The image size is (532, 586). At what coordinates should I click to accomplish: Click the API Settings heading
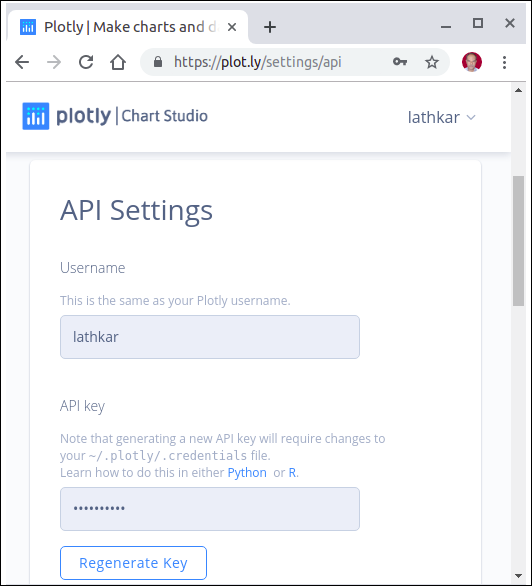136,211
